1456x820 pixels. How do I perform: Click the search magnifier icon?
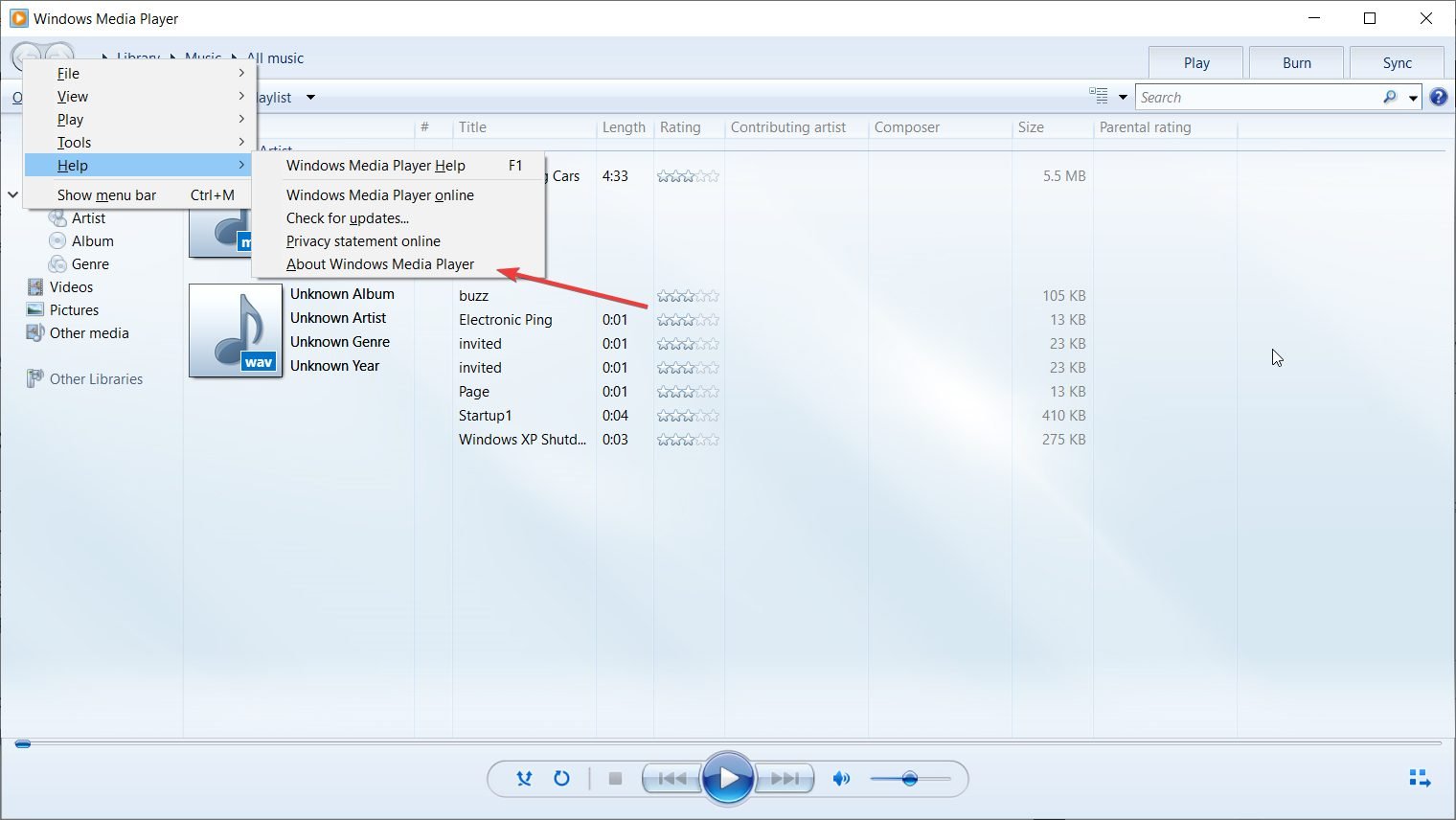click(x=1390, y=97)
